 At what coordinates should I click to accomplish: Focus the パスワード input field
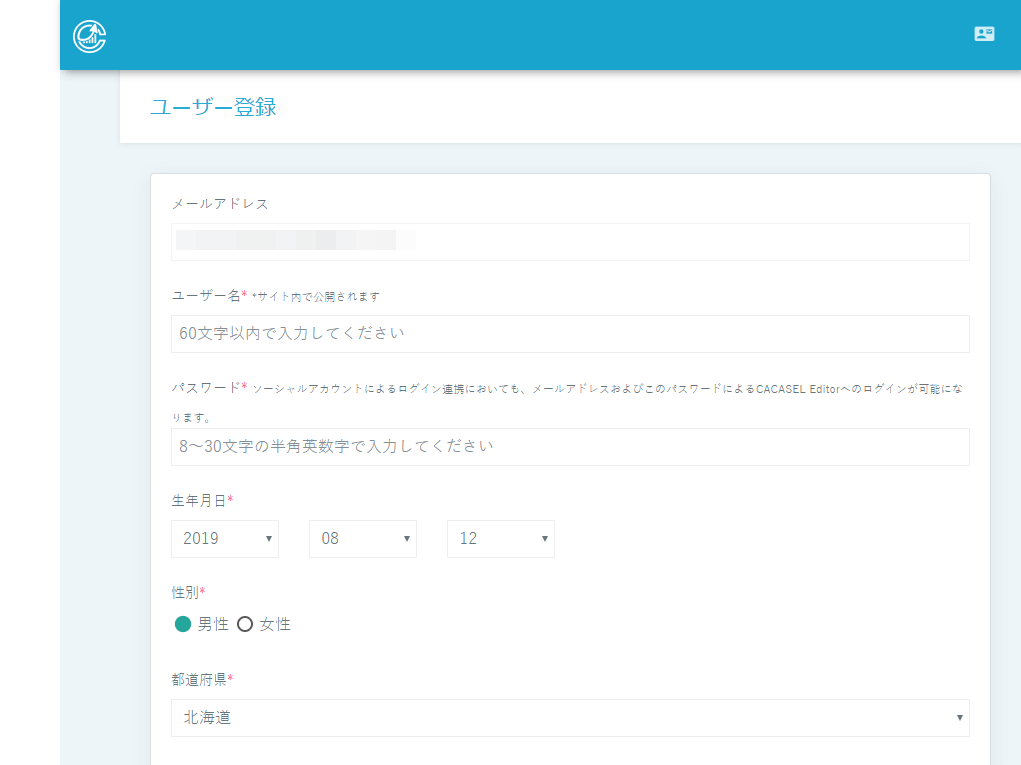570,446
